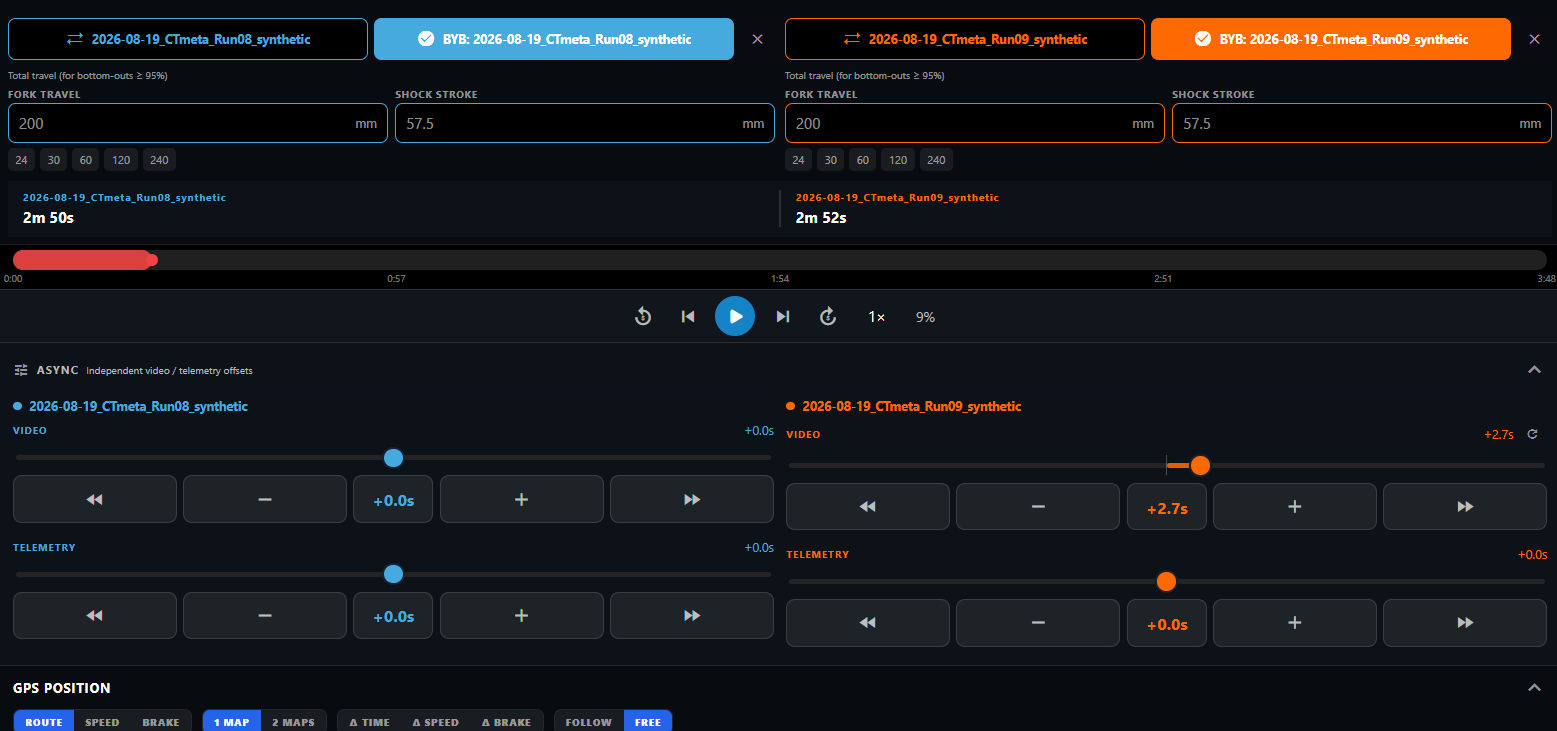Switch the GPS map to the BRAKE tab
The width and height of the screenshot is (1557, 731).
click(x=161, y=722)
